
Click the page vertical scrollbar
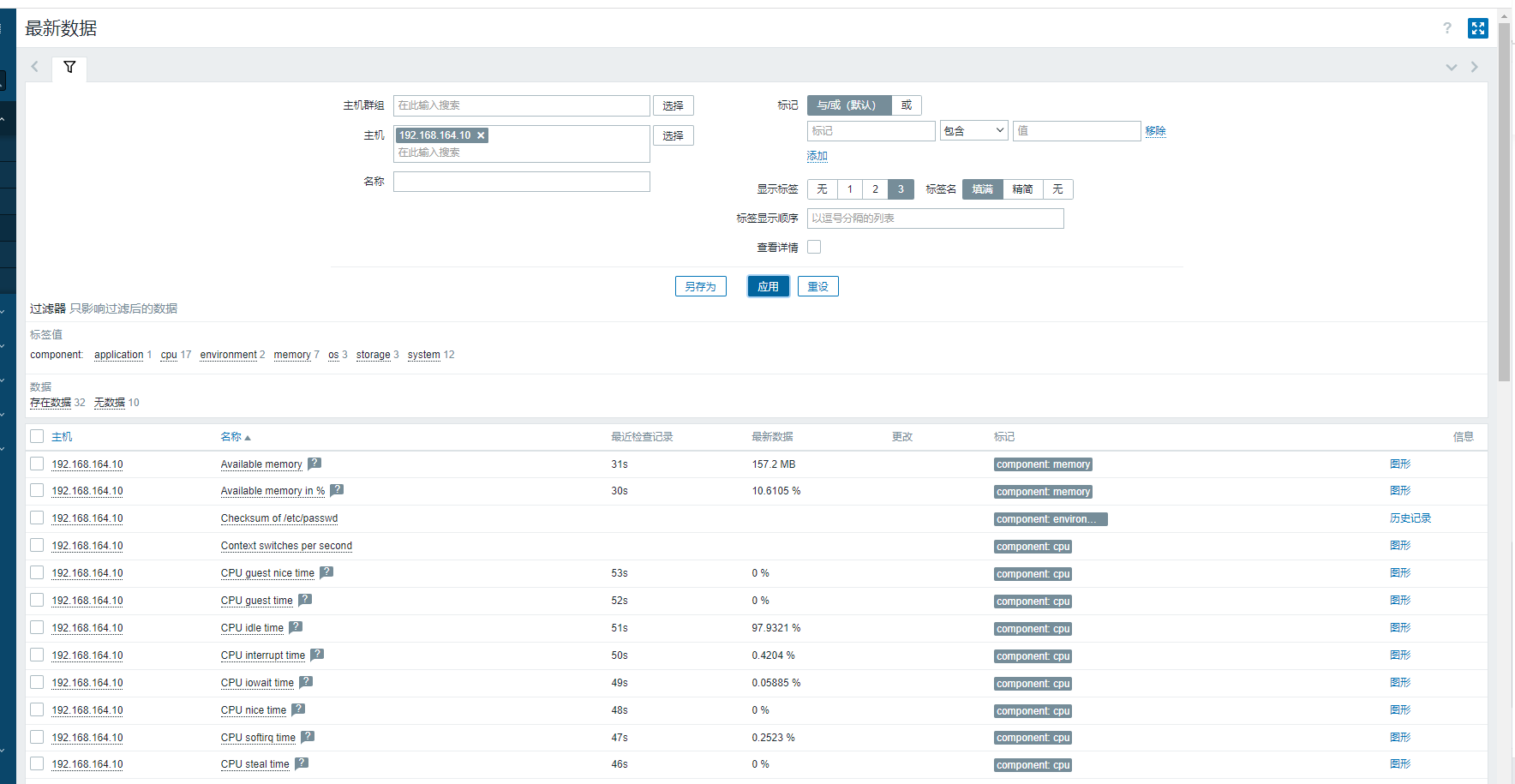(1504, 201)
